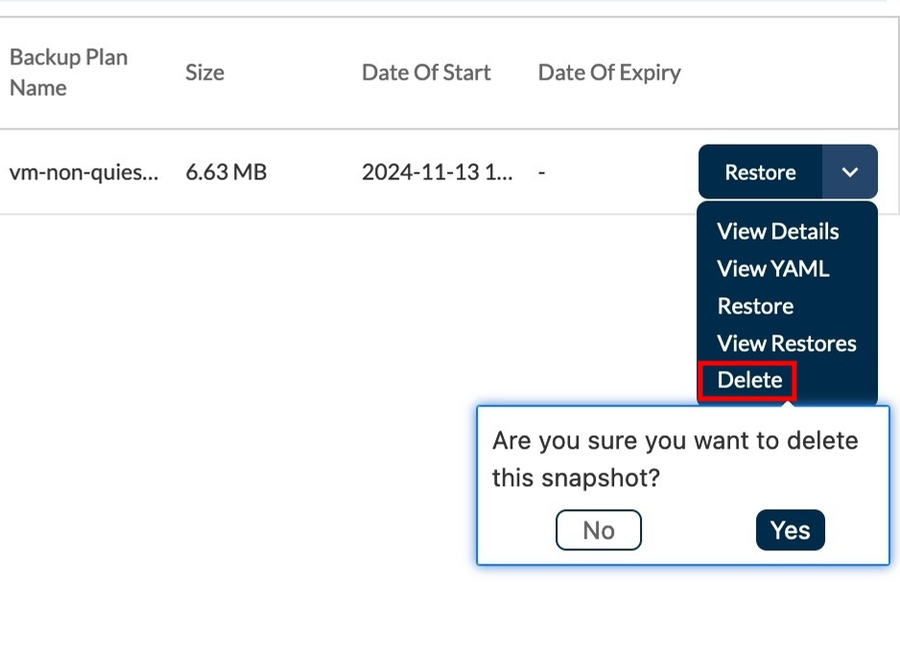Viewport: 900px width, 647px height.
Task: Select the vm-non-quies... backup plan cell
Action: click(x=83, y=172)
